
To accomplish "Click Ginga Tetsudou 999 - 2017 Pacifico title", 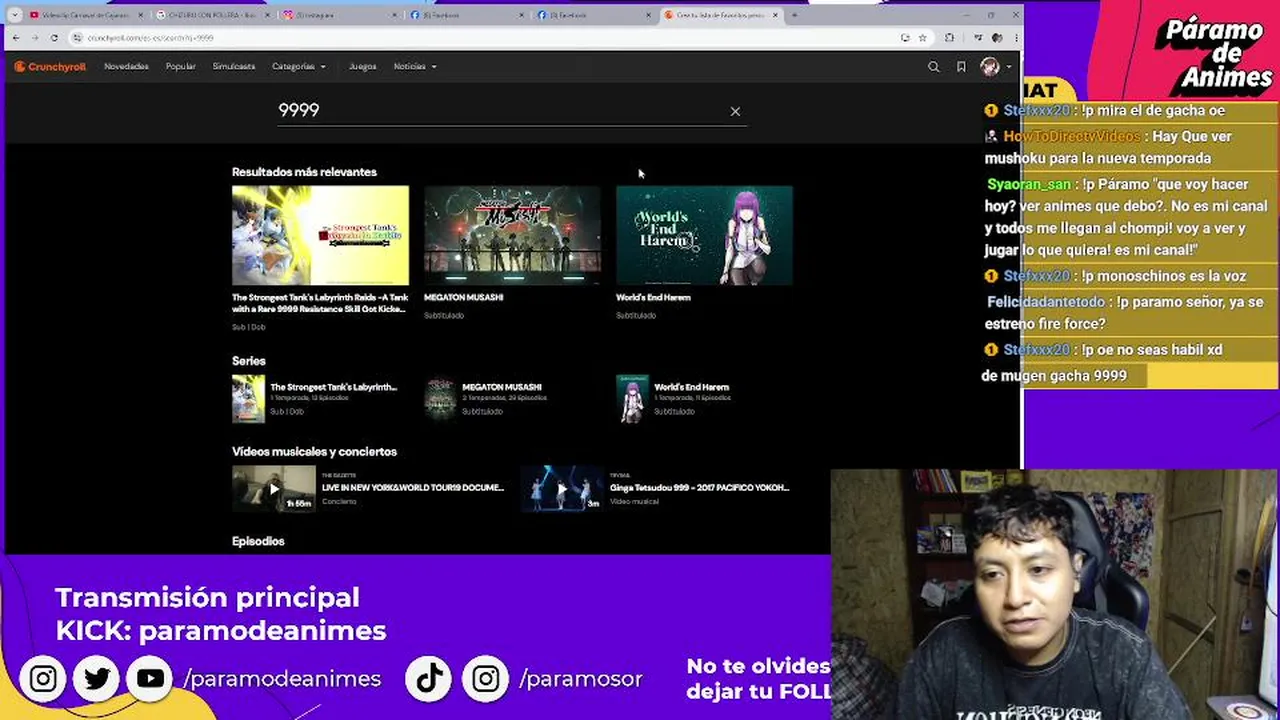I will point(700,488).
